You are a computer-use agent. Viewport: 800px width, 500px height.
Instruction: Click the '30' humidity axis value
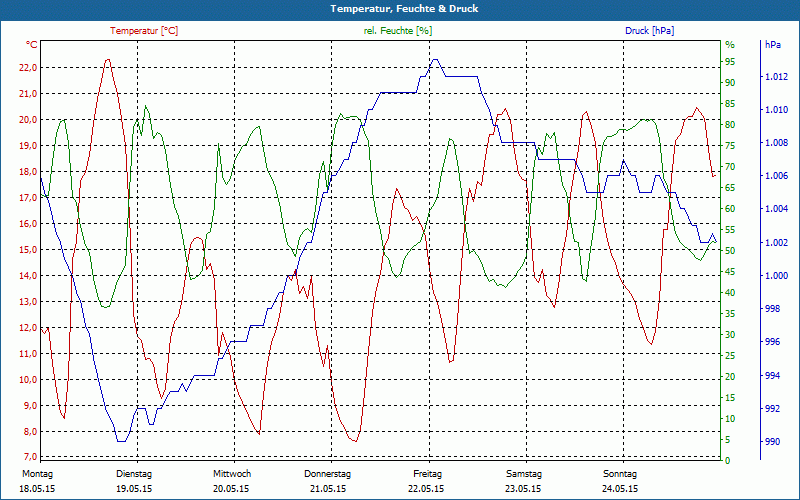click(x=730, y=335)
